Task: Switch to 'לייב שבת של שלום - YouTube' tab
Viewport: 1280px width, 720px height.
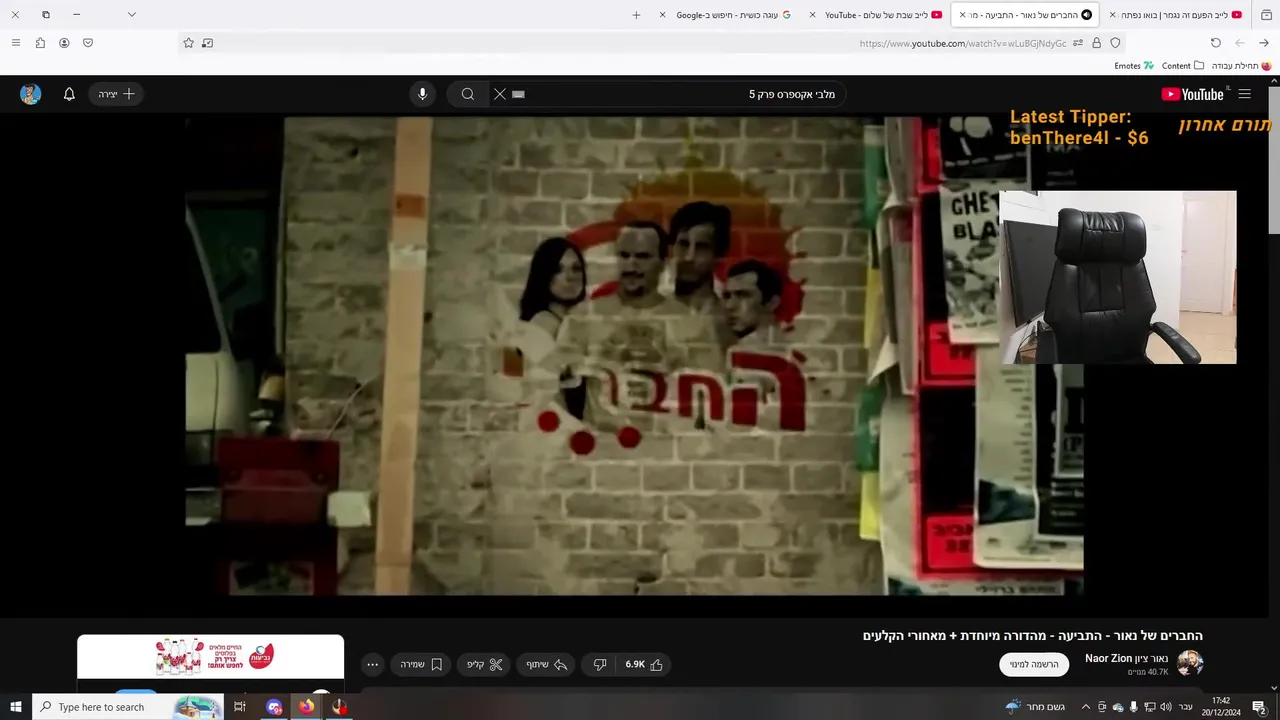Action: pyautogui.click(x=876, y=15)
